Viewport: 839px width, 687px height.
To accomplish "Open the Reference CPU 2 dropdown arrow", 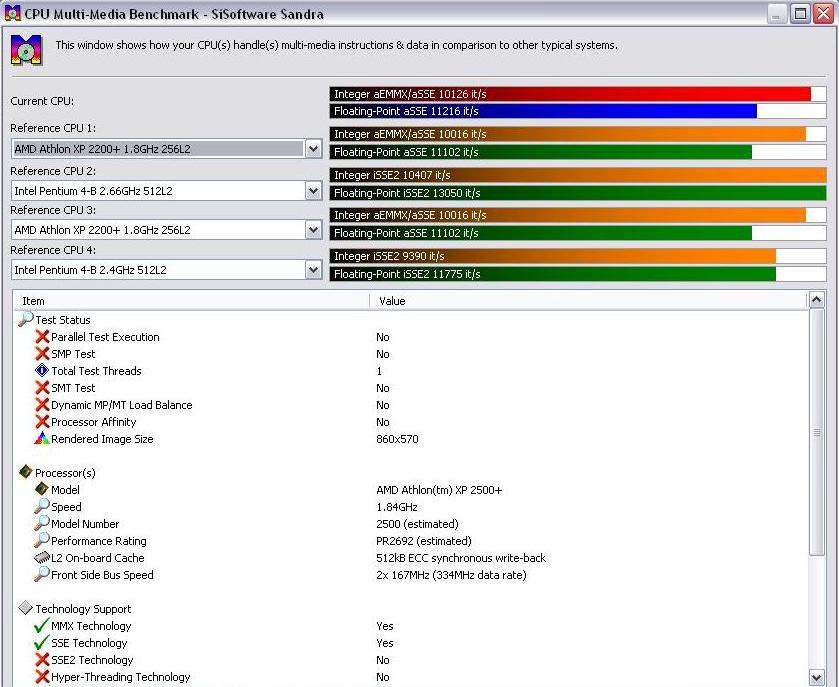I will [313, 190].
